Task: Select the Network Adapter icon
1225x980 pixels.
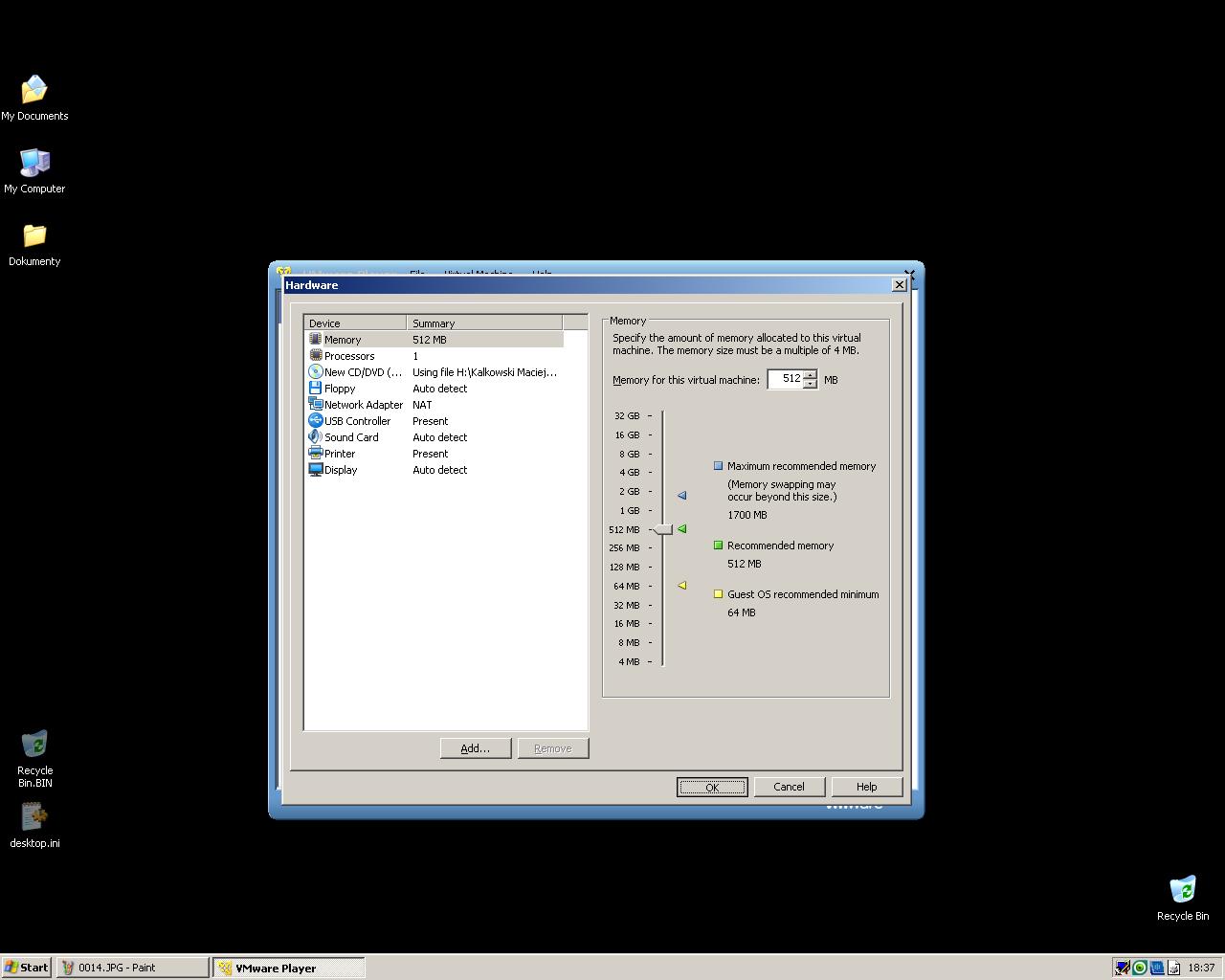Action: (316, 404)
